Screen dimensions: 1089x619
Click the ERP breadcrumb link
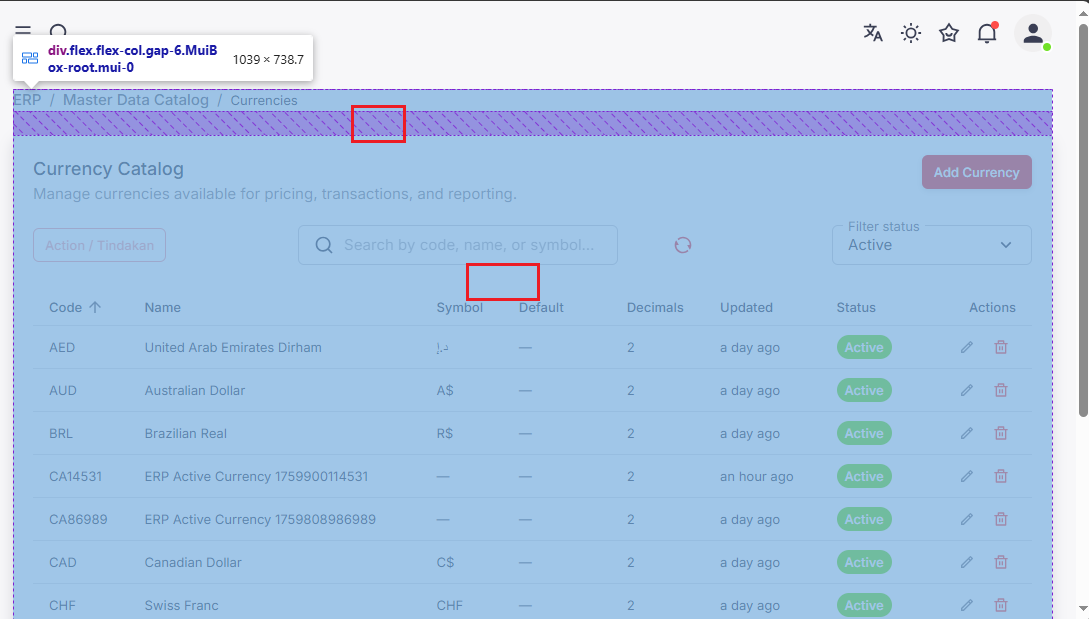point(27,100)
